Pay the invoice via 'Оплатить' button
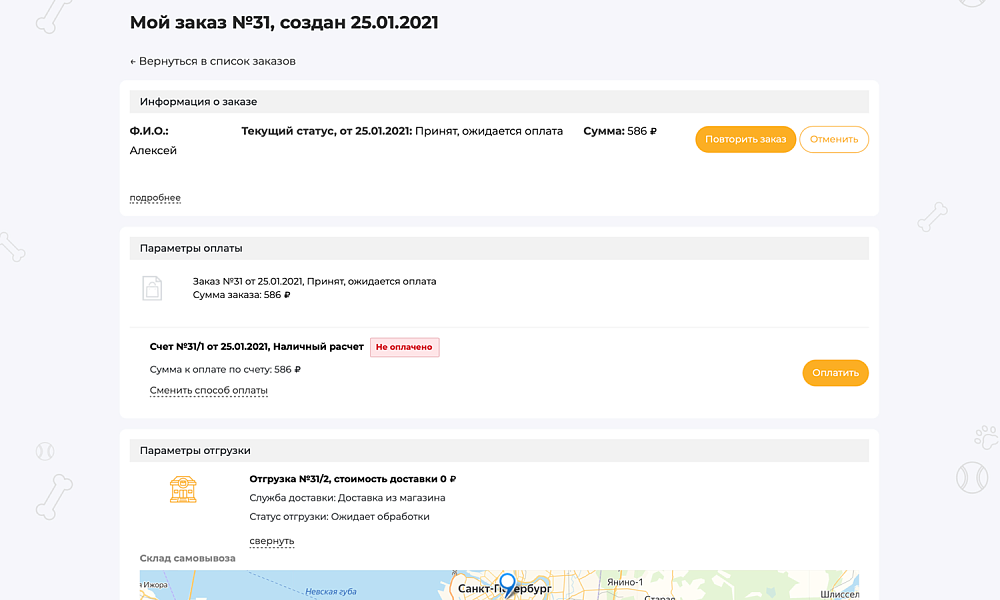Image resolution: width=1000 pixels, height=600 pixels. [835, 373]
